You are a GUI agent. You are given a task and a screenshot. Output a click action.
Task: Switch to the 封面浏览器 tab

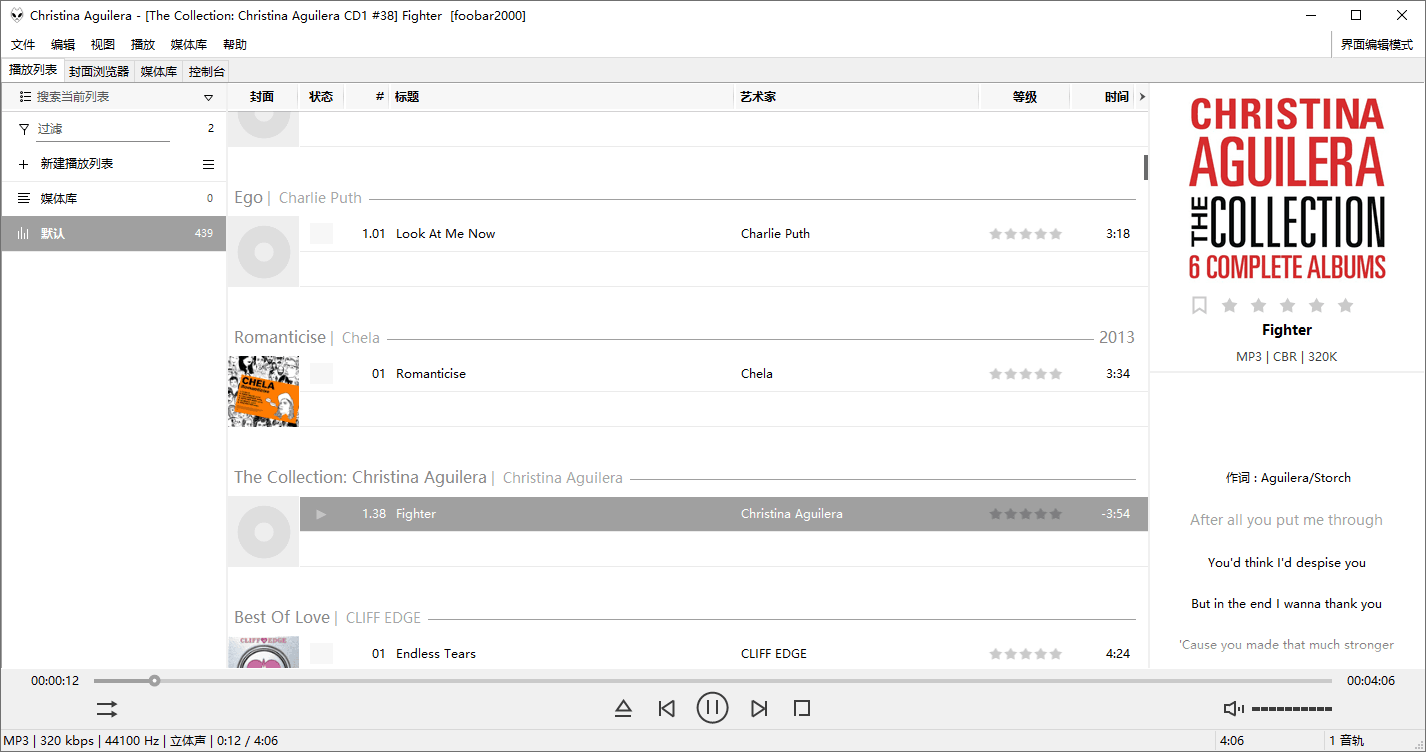pos(99,71)
